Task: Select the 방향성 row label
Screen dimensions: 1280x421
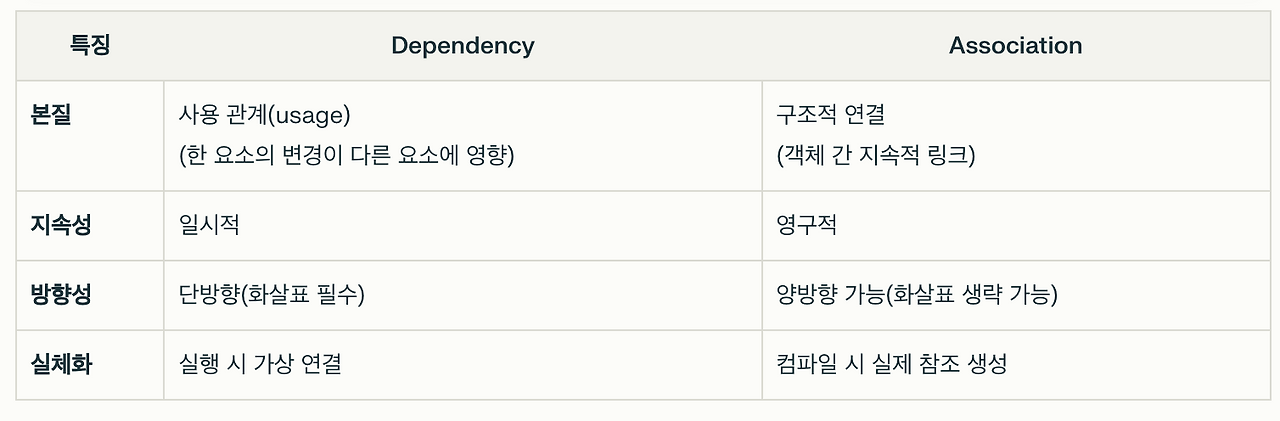Action: pos(61,295)
